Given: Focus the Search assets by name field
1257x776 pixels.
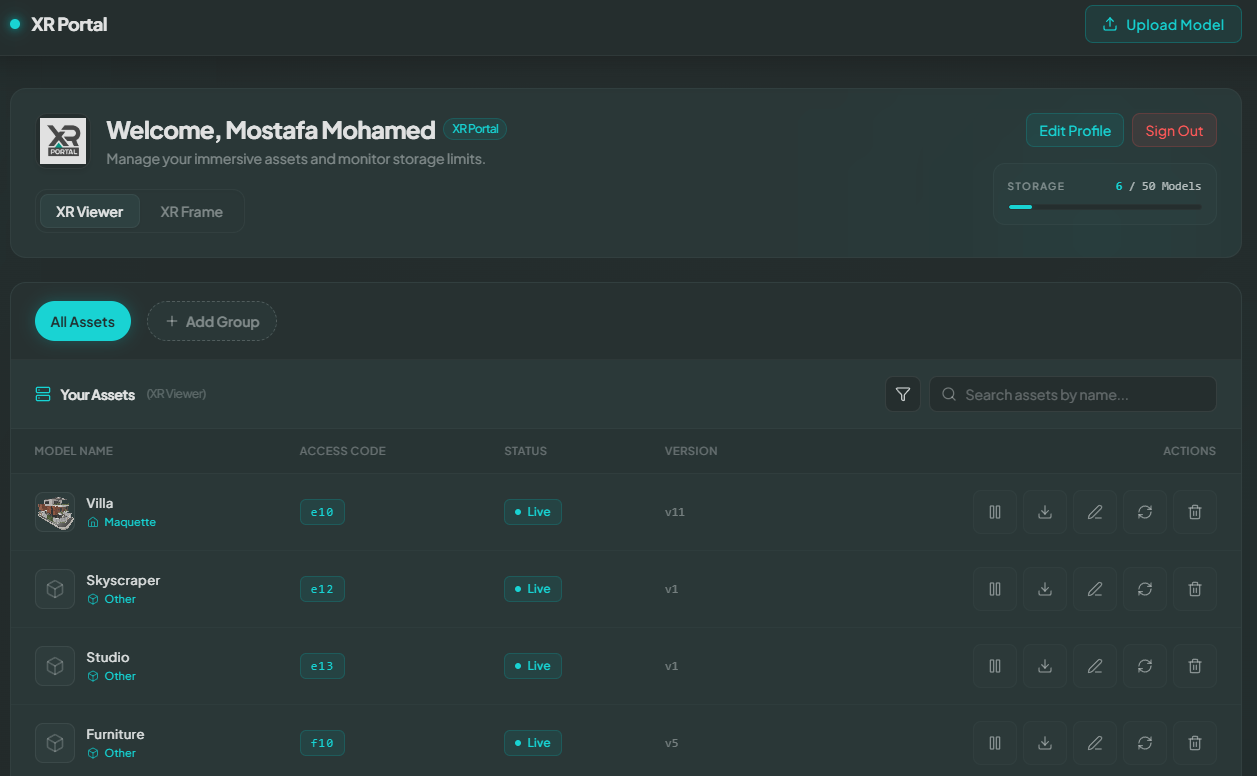Looking at the screenshot, I should pyautogui.click(x=1073, y=394).
